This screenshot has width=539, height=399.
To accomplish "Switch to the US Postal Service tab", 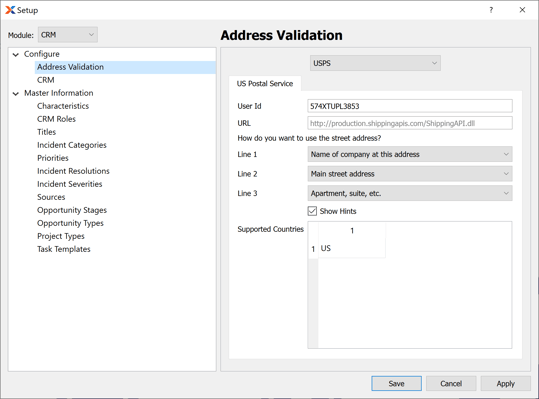I will (x=265, y=84).
